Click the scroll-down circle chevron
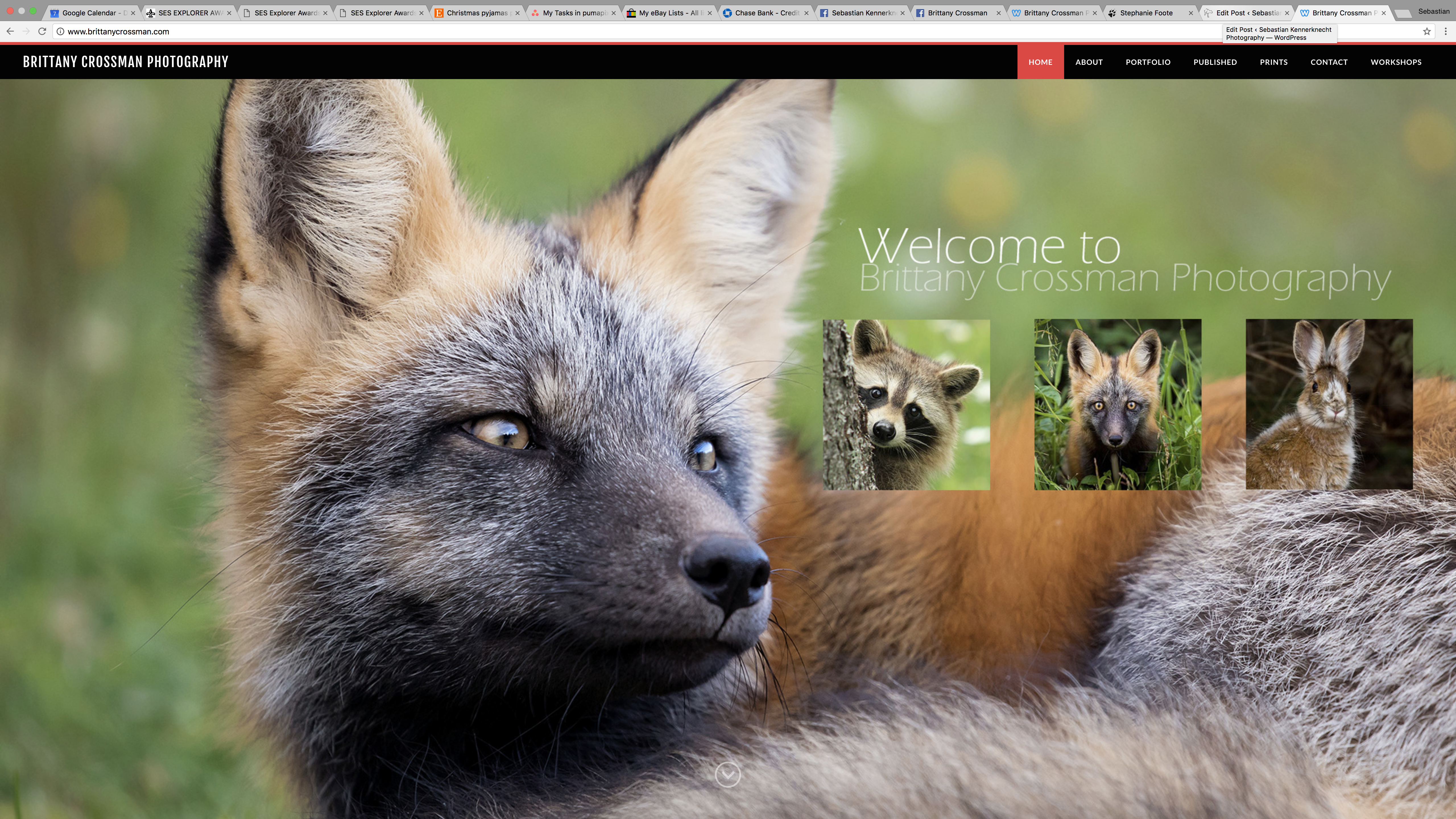 click(x=727, y=774)
